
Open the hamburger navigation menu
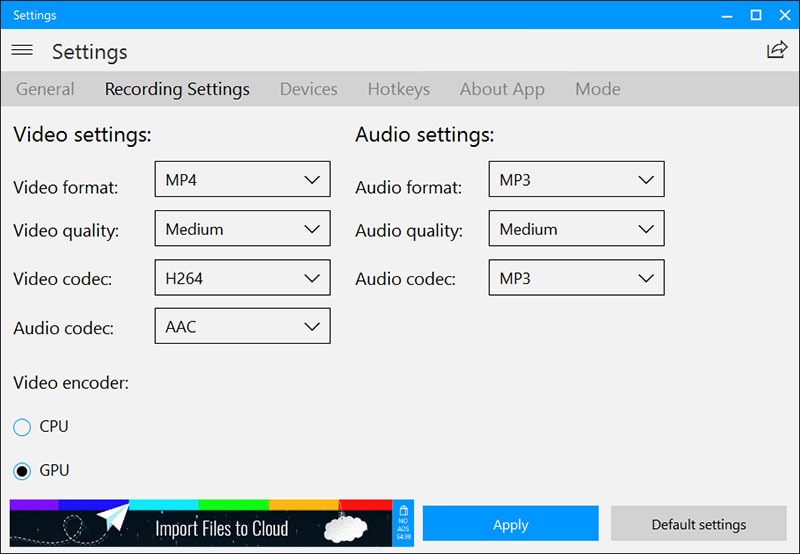click(22, 50)
